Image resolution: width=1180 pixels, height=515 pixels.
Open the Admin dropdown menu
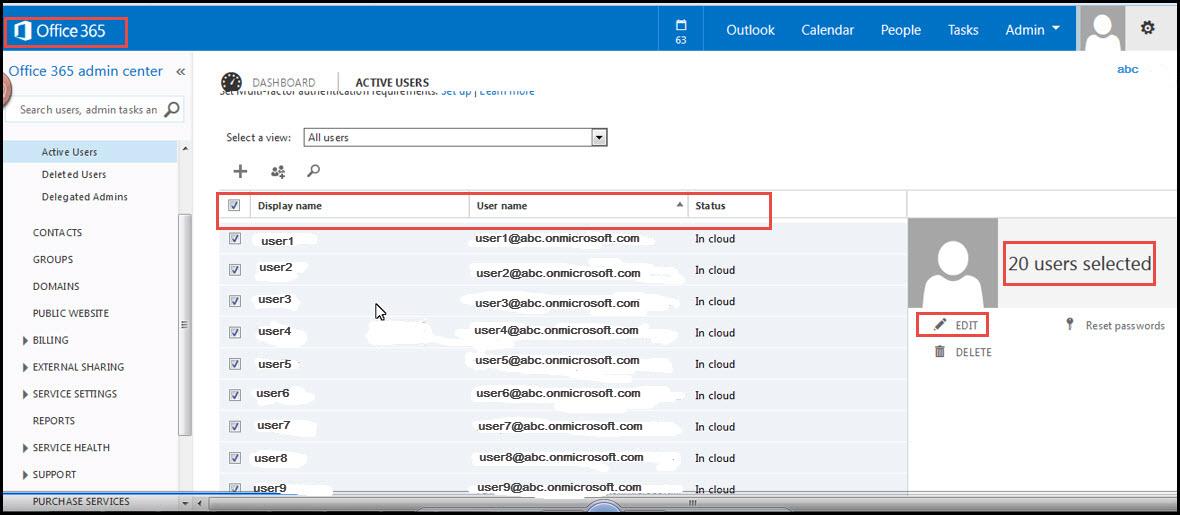tap(1032, 30)
